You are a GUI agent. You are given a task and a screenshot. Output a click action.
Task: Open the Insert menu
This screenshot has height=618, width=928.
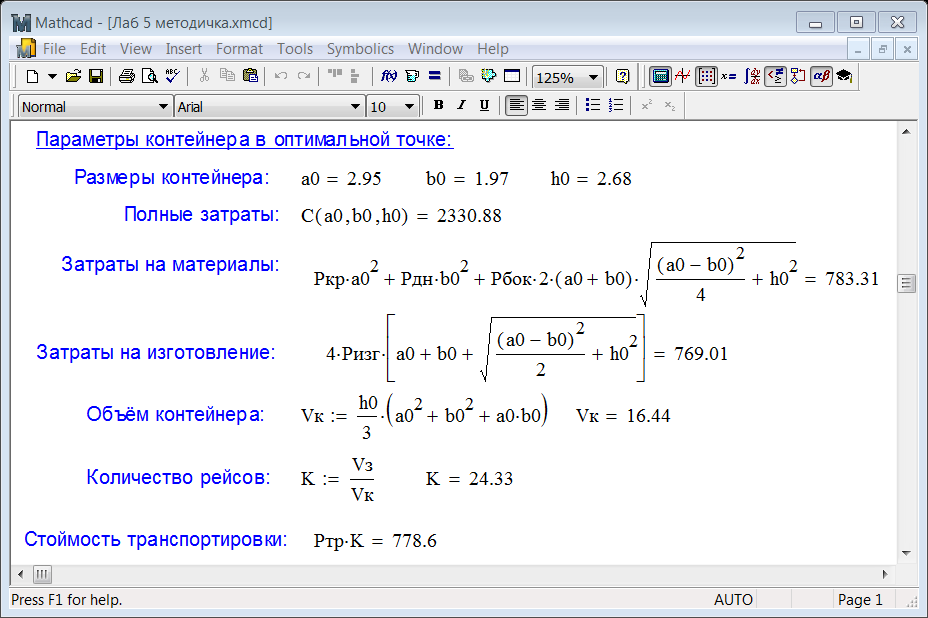(184, 48)
